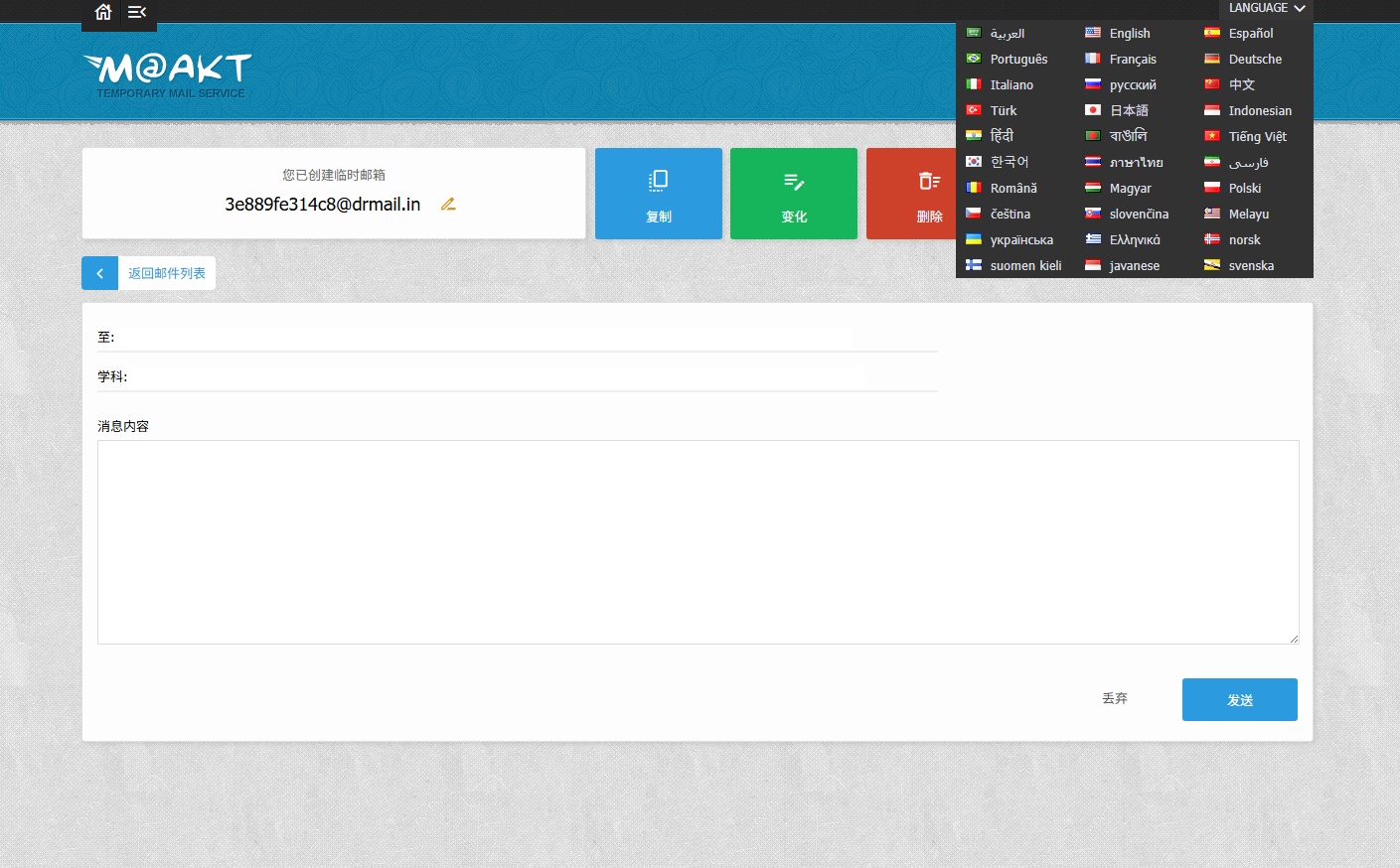Delete the mailbox with red button (删除)
Viewport: 1400px width, 868px height.
click(x=911, y=194)
